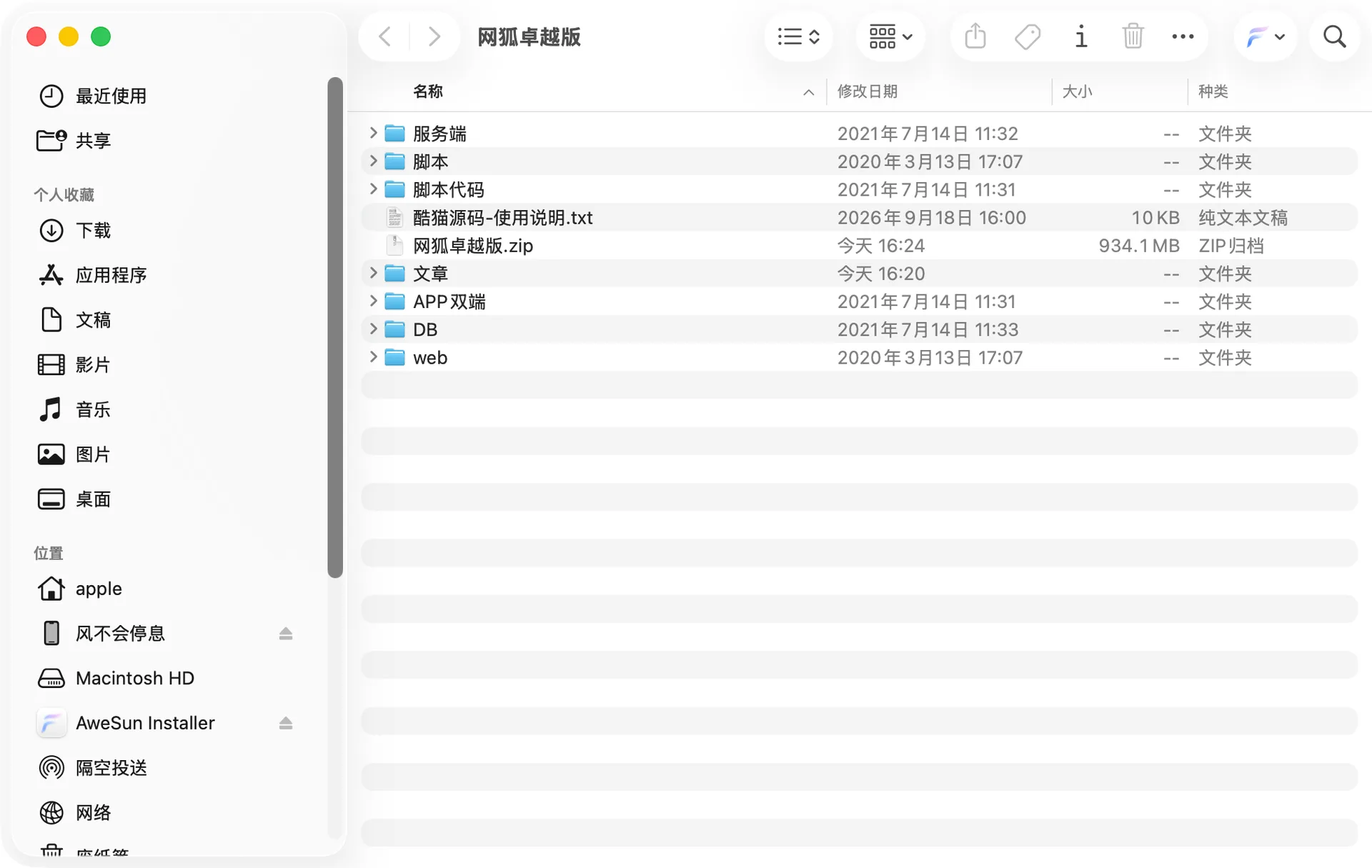The image size is (1372, 868).
Task: Open the more actions ellipsis menu
Action: [1183, 36]
